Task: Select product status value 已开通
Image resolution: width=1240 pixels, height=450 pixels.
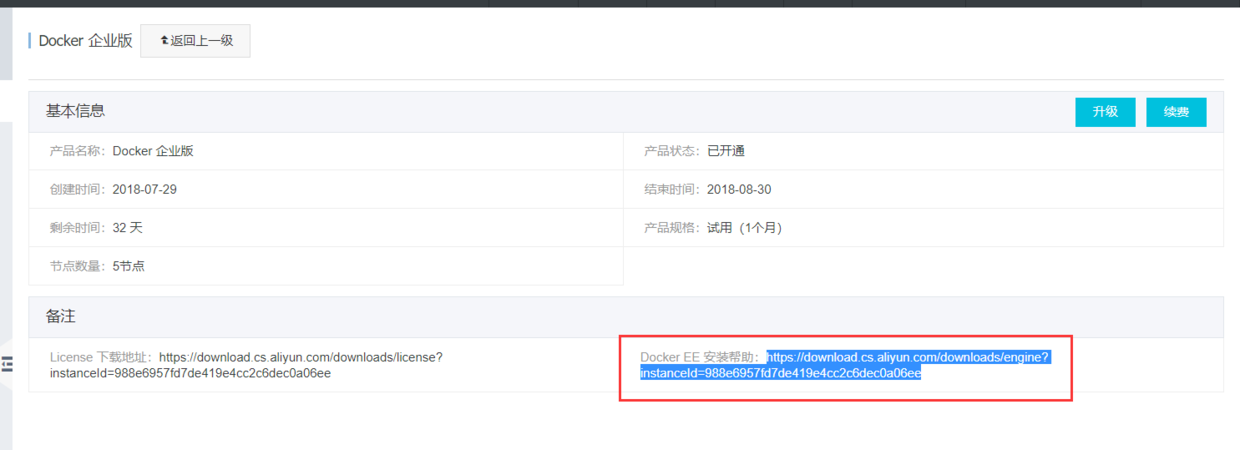Action: tap(726, 151)
